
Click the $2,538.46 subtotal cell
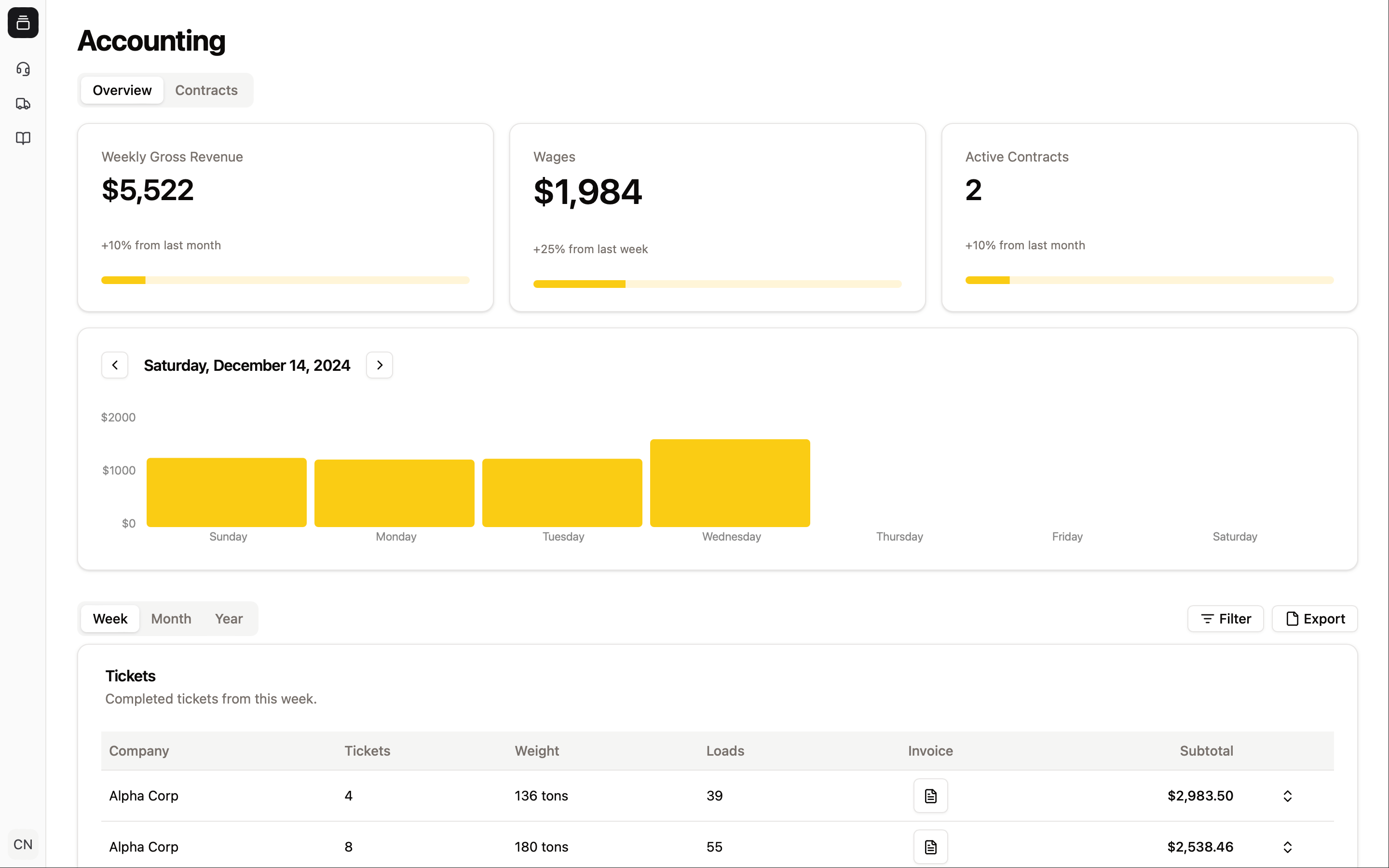tap(1200, 847)
